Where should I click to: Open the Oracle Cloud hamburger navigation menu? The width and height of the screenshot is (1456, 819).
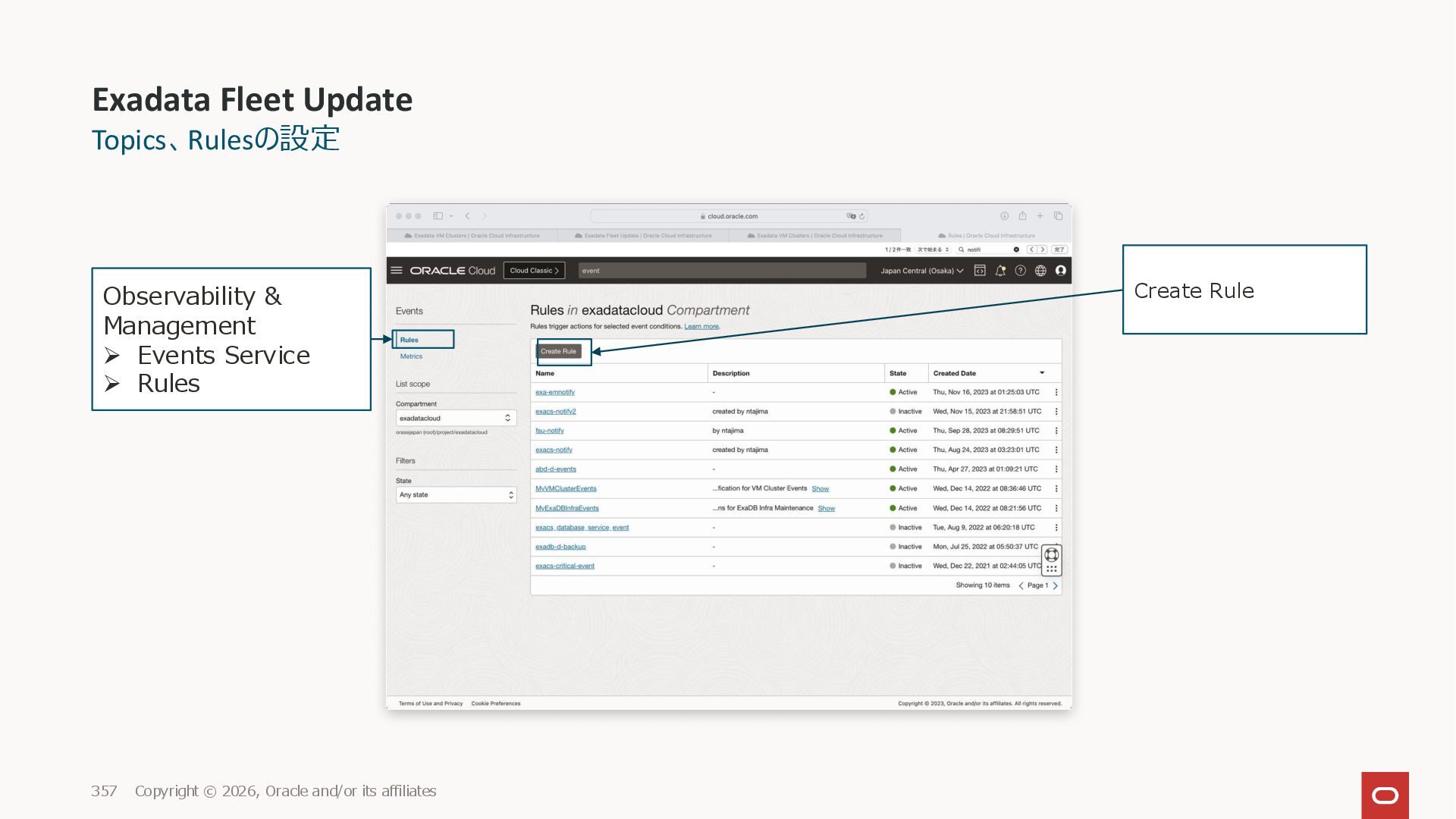coord(396,271)
